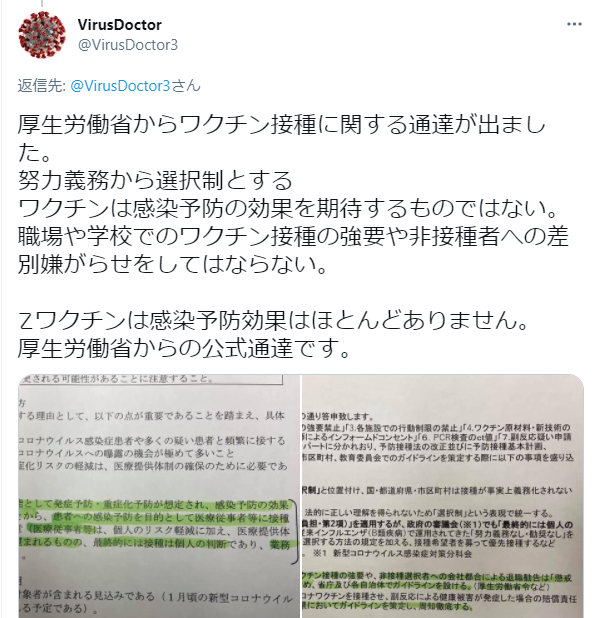Open the three-dot more options menu

pos(574,24)
